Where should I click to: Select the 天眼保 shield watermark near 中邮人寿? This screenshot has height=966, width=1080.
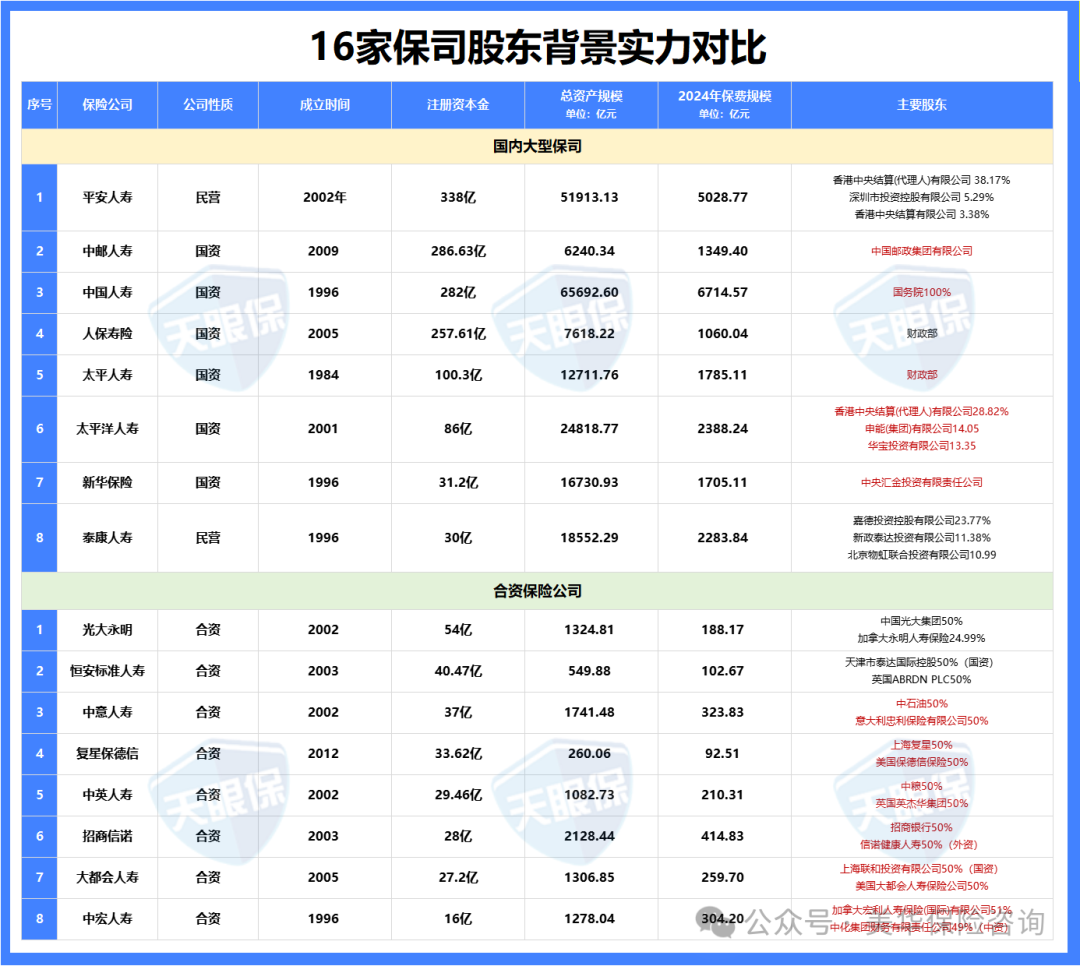(215, 310)
